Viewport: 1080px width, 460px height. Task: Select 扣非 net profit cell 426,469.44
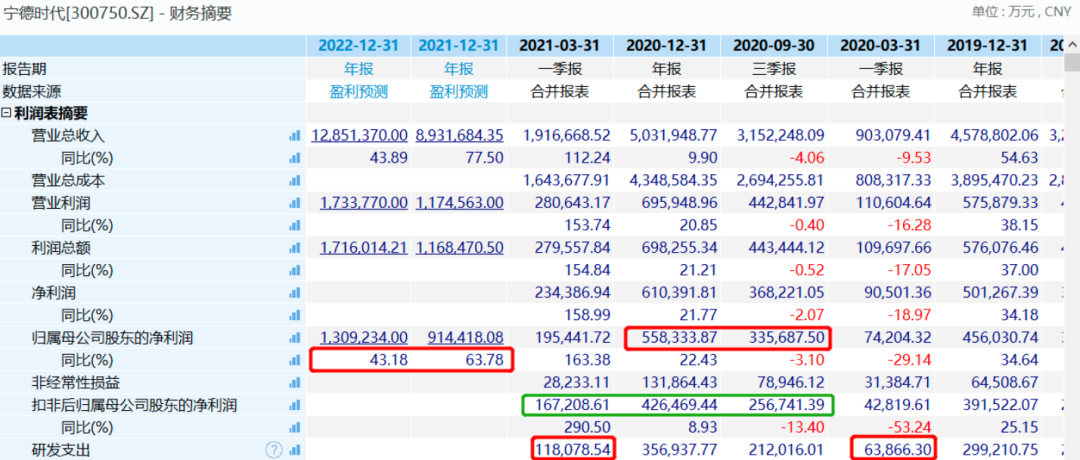[x=678, y=406]
